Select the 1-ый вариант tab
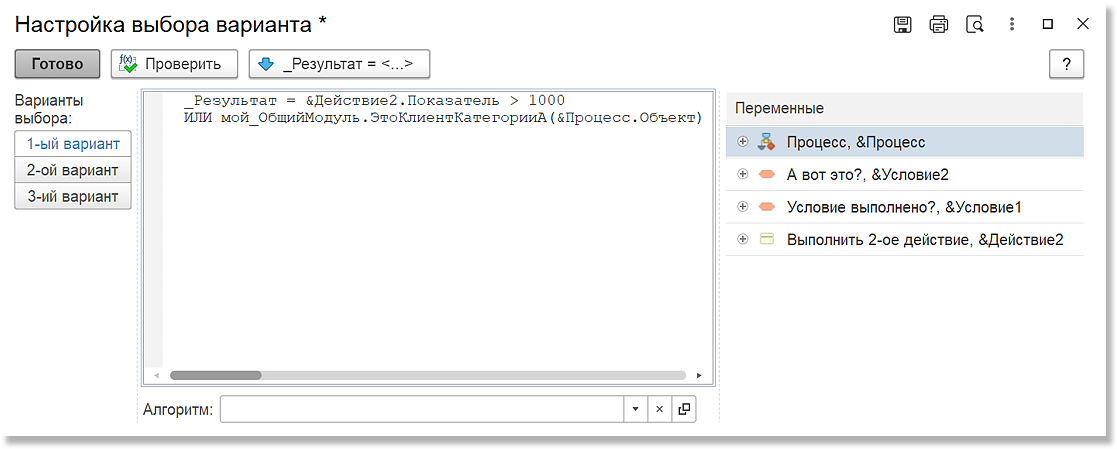 [x=73, y=144]
